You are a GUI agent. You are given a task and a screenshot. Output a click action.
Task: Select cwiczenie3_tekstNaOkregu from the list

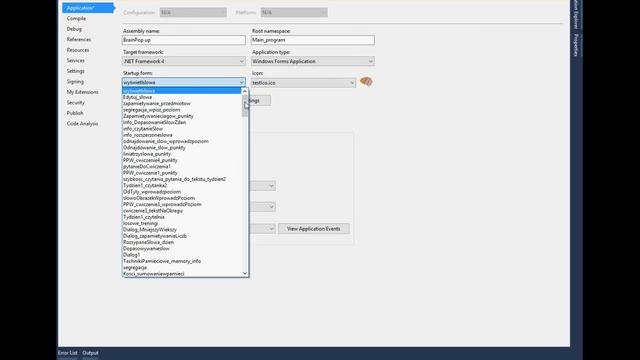click(182, 211)
